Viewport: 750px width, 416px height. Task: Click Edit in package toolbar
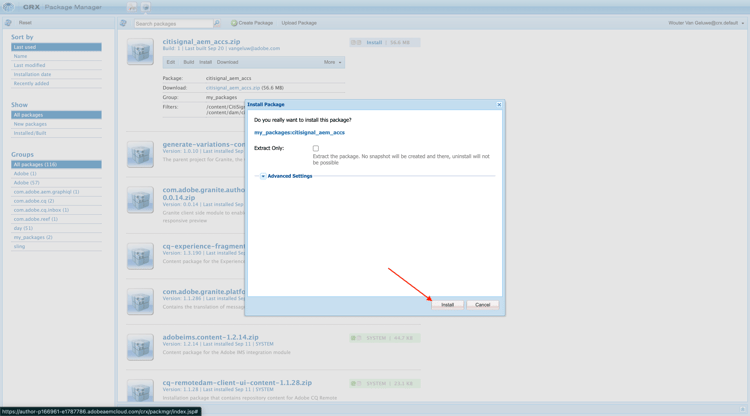coord(171,62)
